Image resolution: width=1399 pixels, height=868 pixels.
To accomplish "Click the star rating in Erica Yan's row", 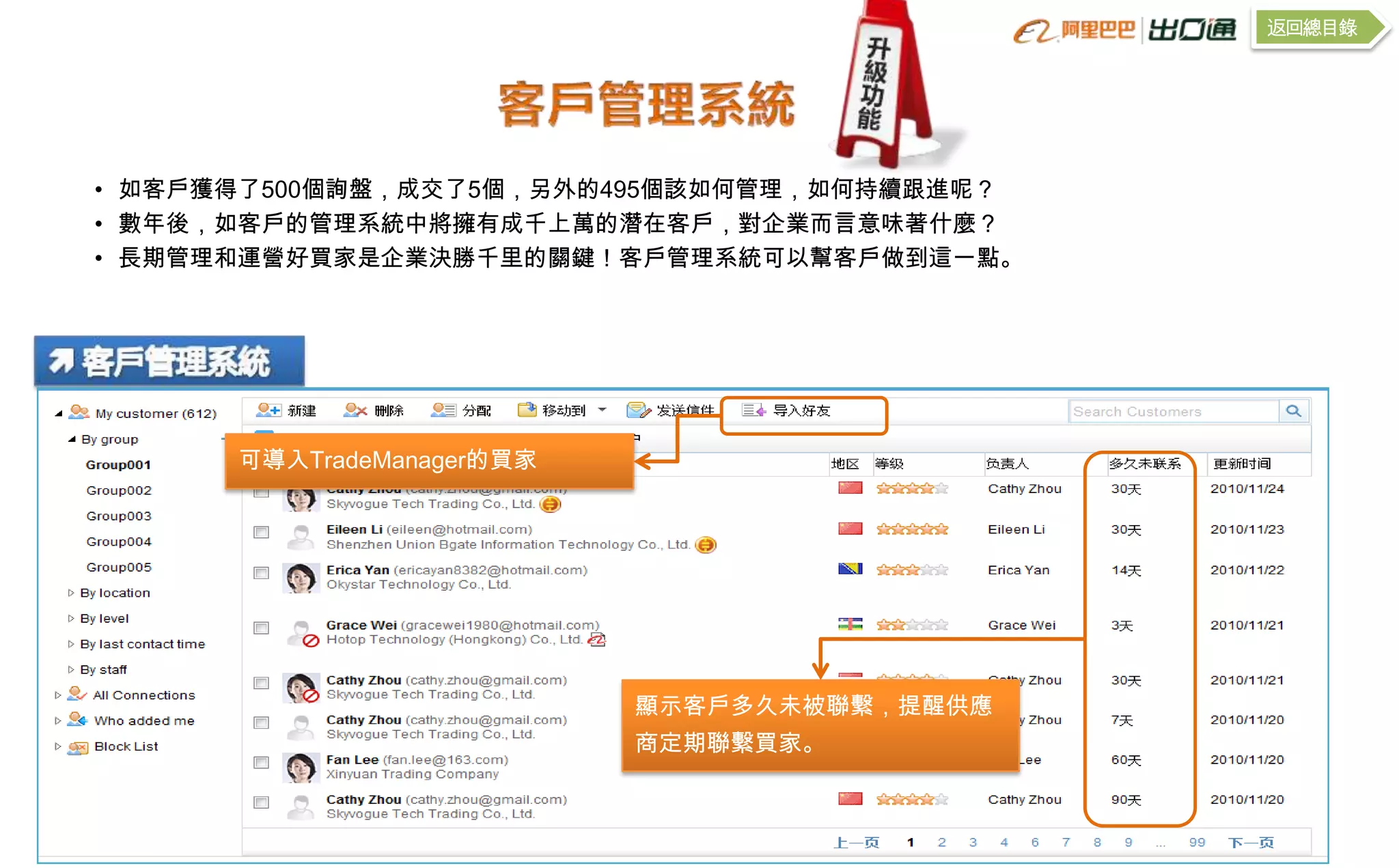I will pos(913,570).
